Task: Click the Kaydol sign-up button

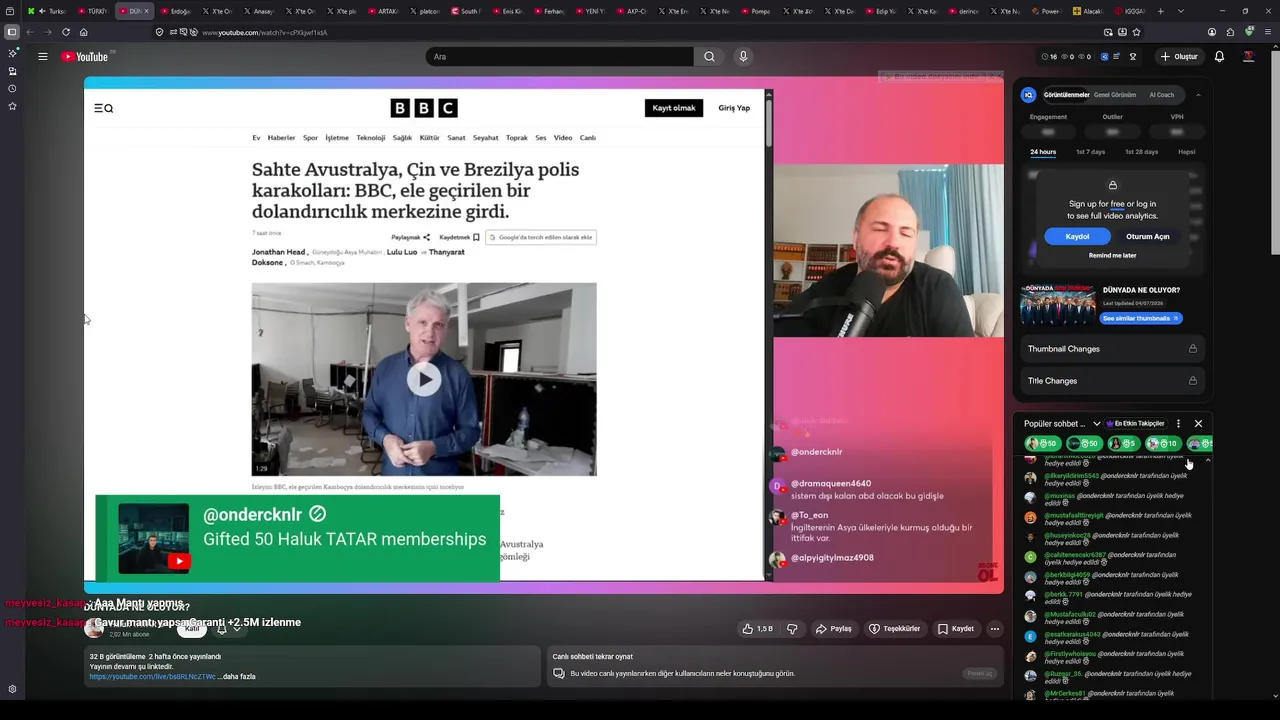Action: point(1077,237)
